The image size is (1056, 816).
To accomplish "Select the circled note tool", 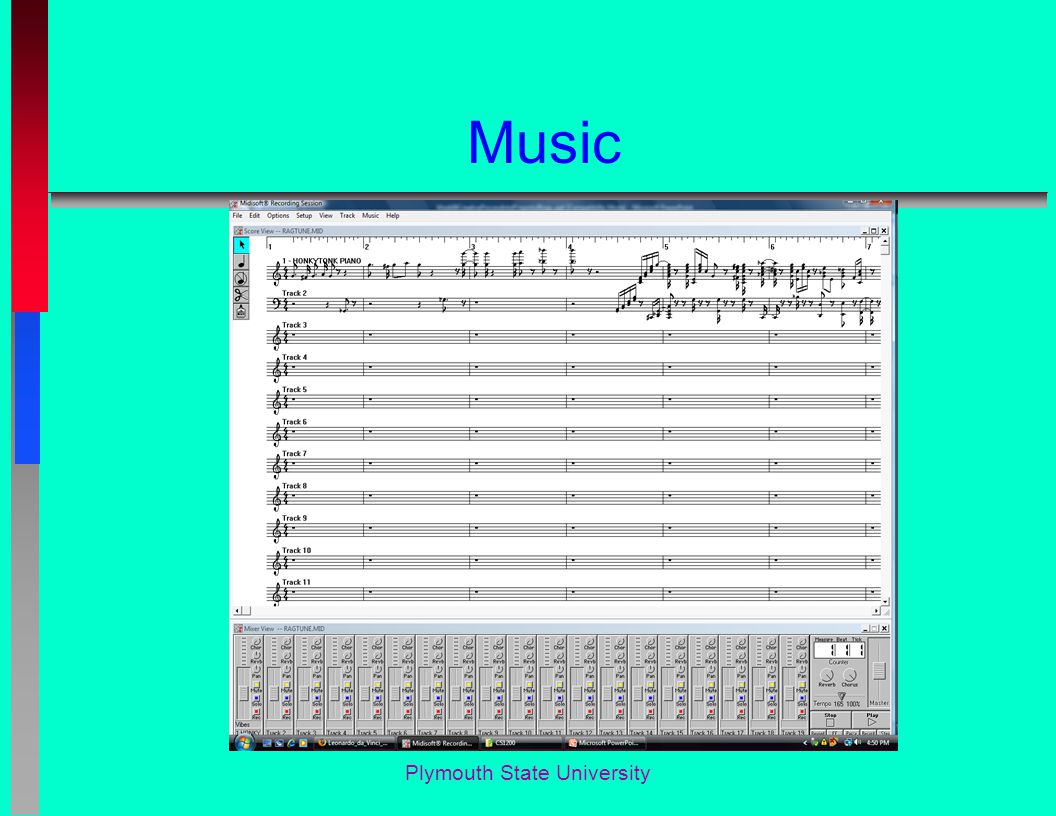I will pyautogui.click(x=241, y=278).
